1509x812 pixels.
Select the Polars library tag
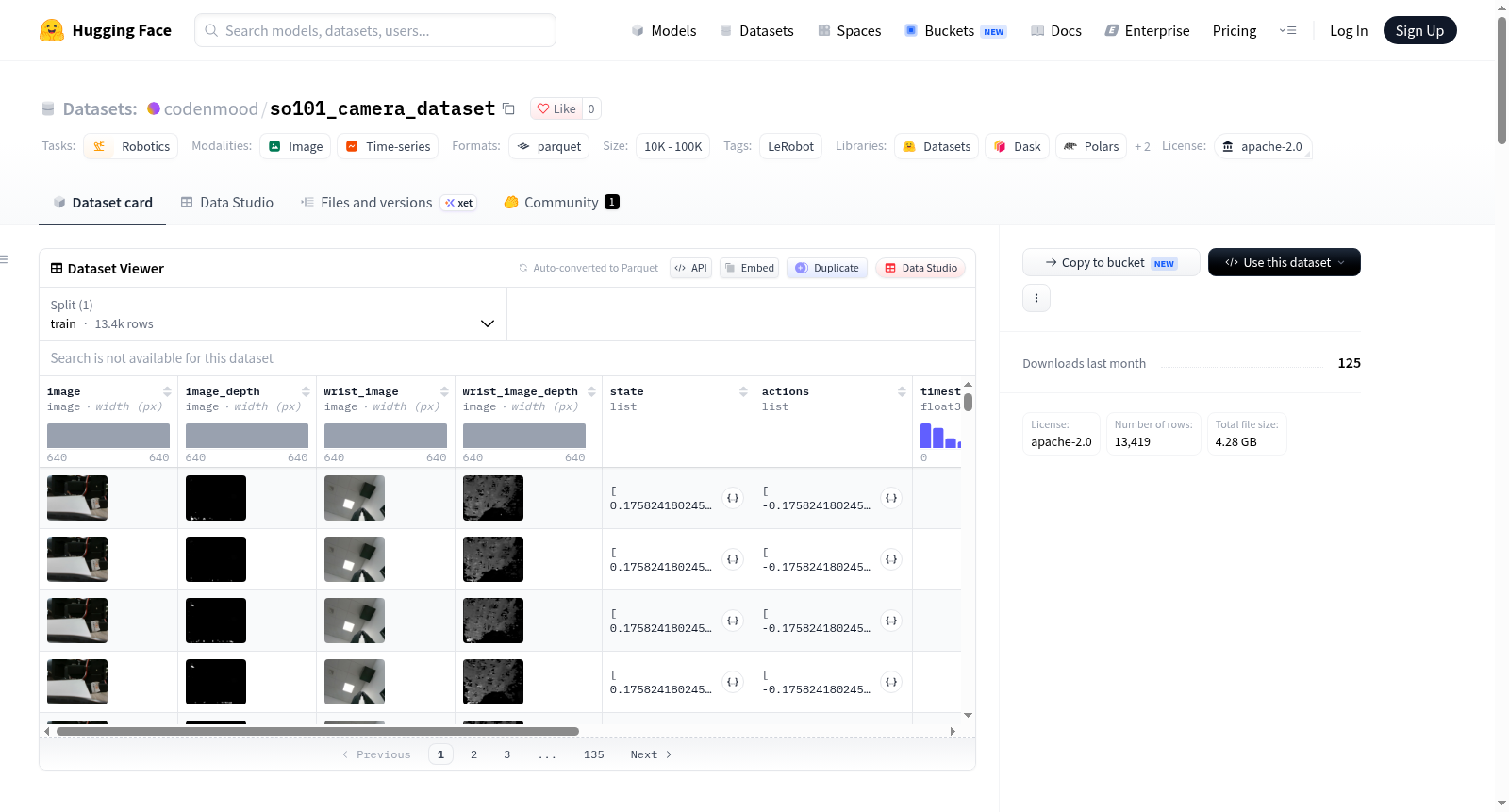[x=1091, y=146]
